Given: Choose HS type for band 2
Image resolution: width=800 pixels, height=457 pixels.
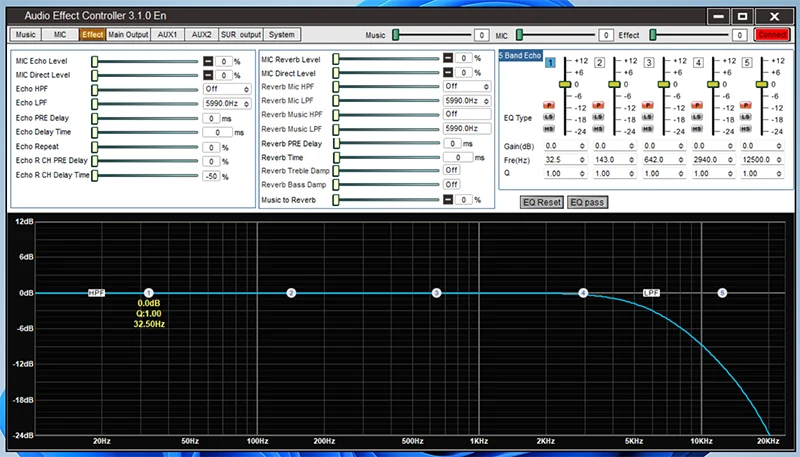Looking at the screenshot, I should point(598,129).
